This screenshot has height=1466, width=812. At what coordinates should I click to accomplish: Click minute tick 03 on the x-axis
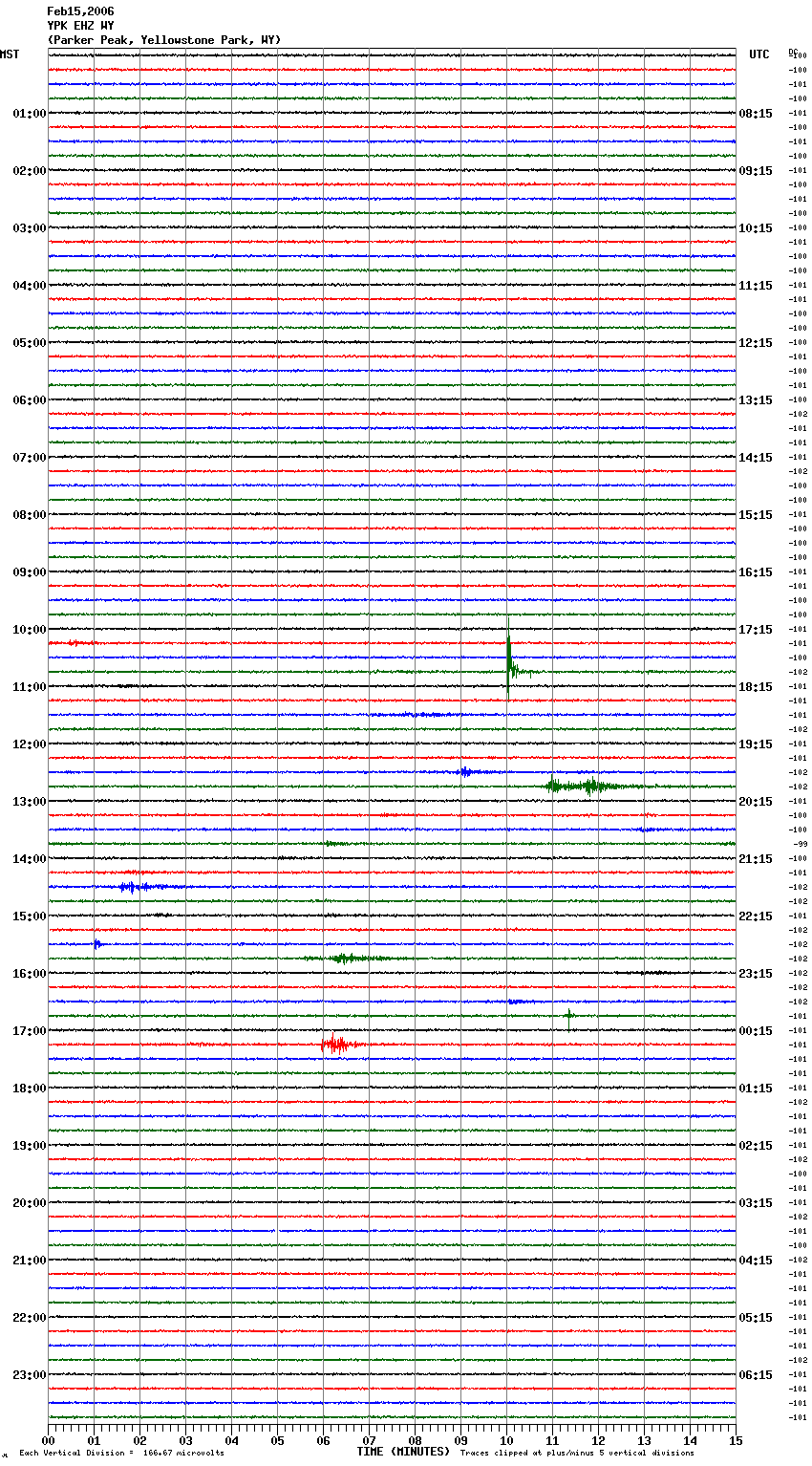coord(185,1440)
